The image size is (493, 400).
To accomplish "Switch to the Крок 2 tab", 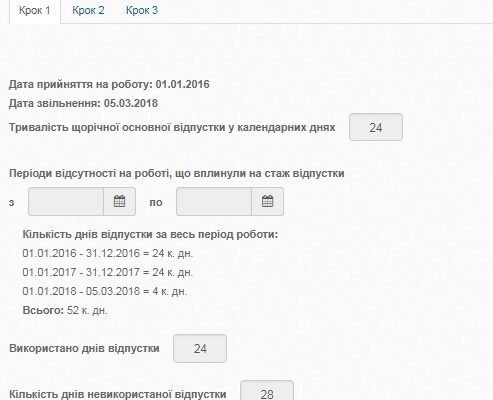I will click(x=88, y=10).
